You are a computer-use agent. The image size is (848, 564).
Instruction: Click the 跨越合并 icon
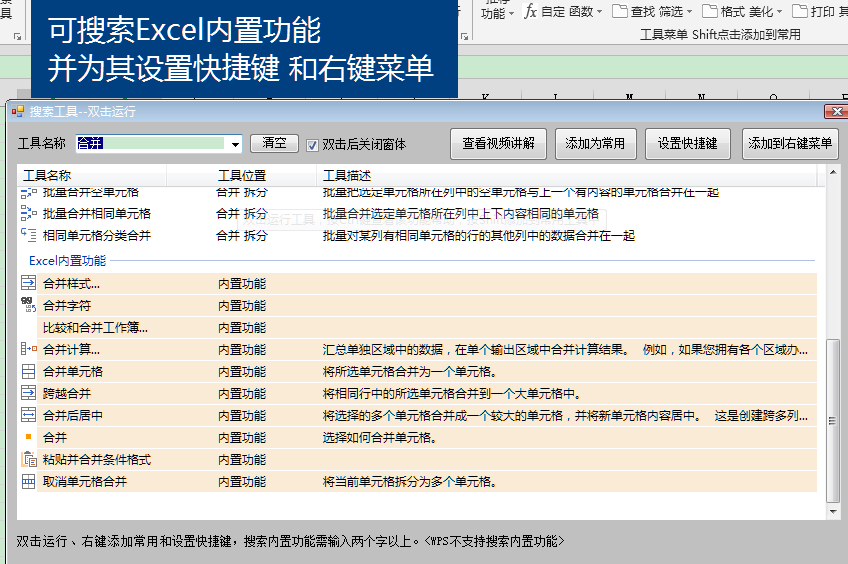[28, 394]
